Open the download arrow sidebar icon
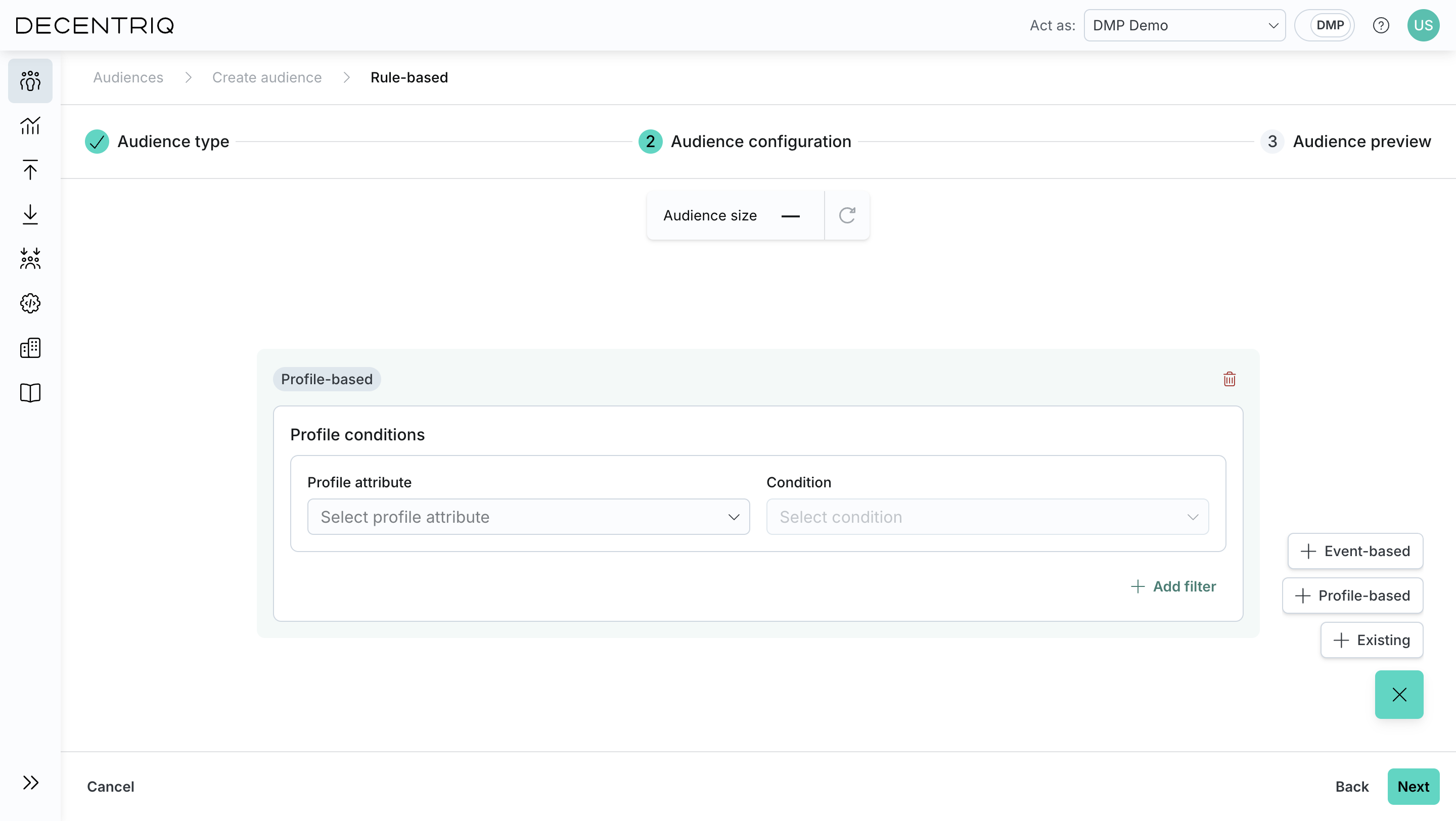 [30, 214]
